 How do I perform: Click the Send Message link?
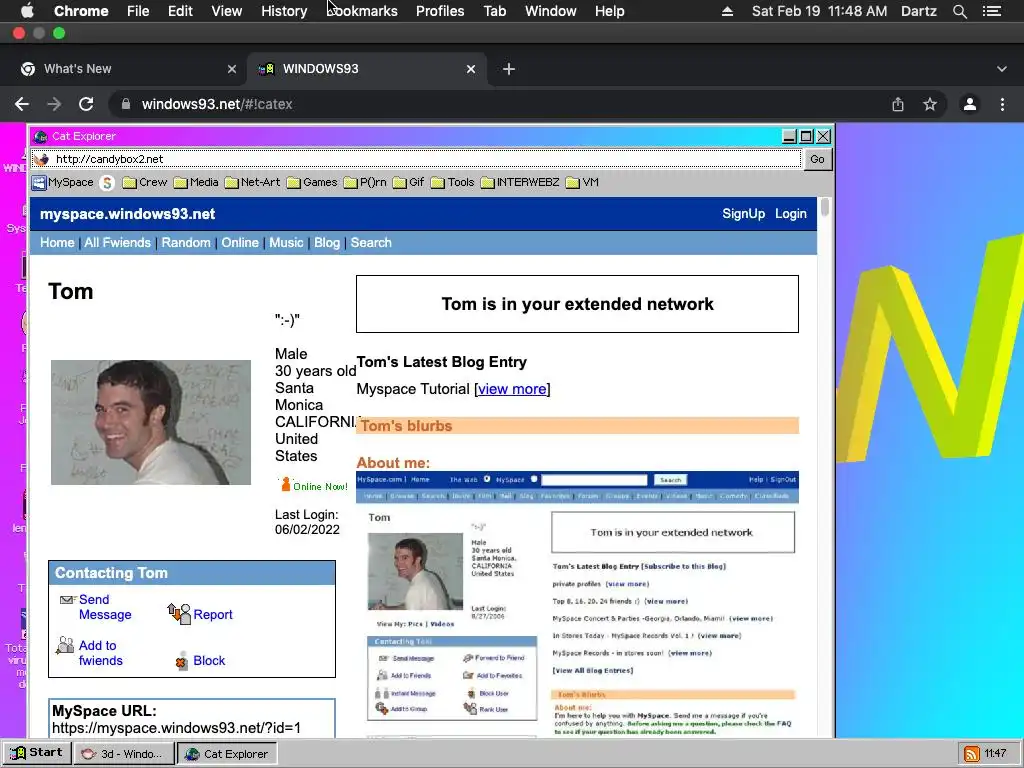105,607
